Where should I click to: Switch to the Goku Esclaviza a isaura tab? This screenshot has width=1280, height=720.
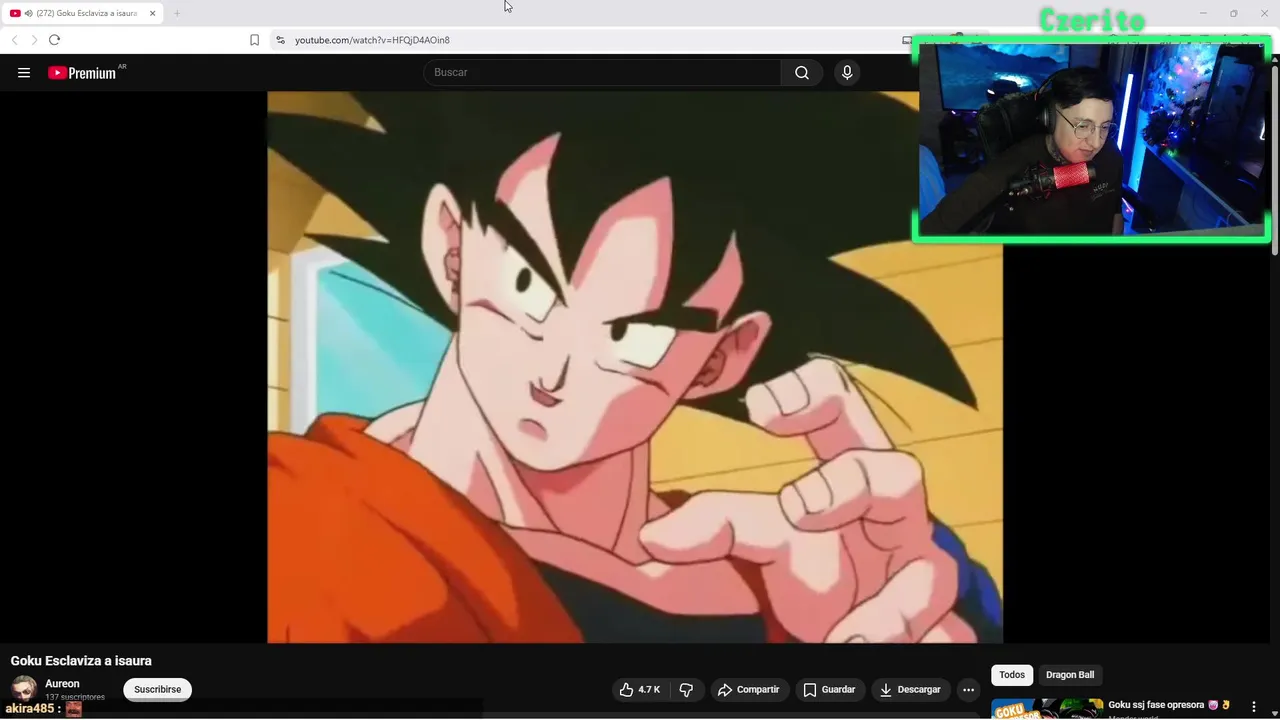84,13
